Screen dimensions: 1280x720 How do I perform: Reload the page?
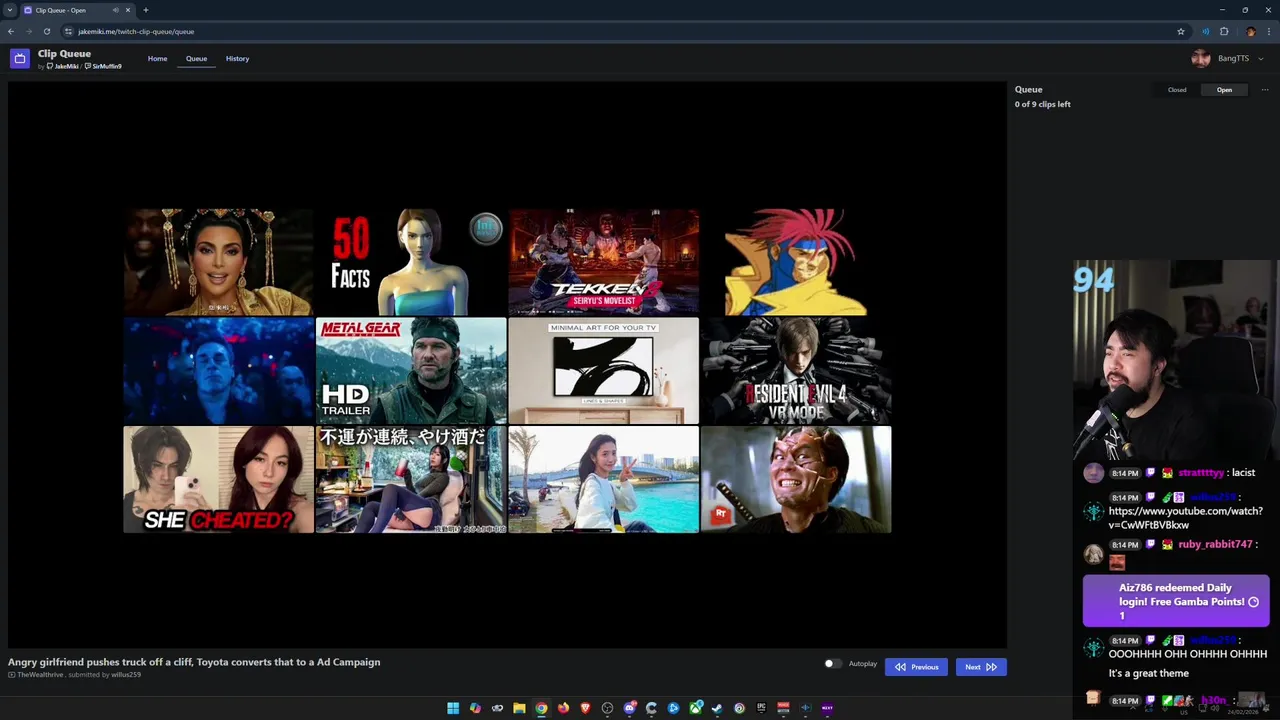coord(46,31)
